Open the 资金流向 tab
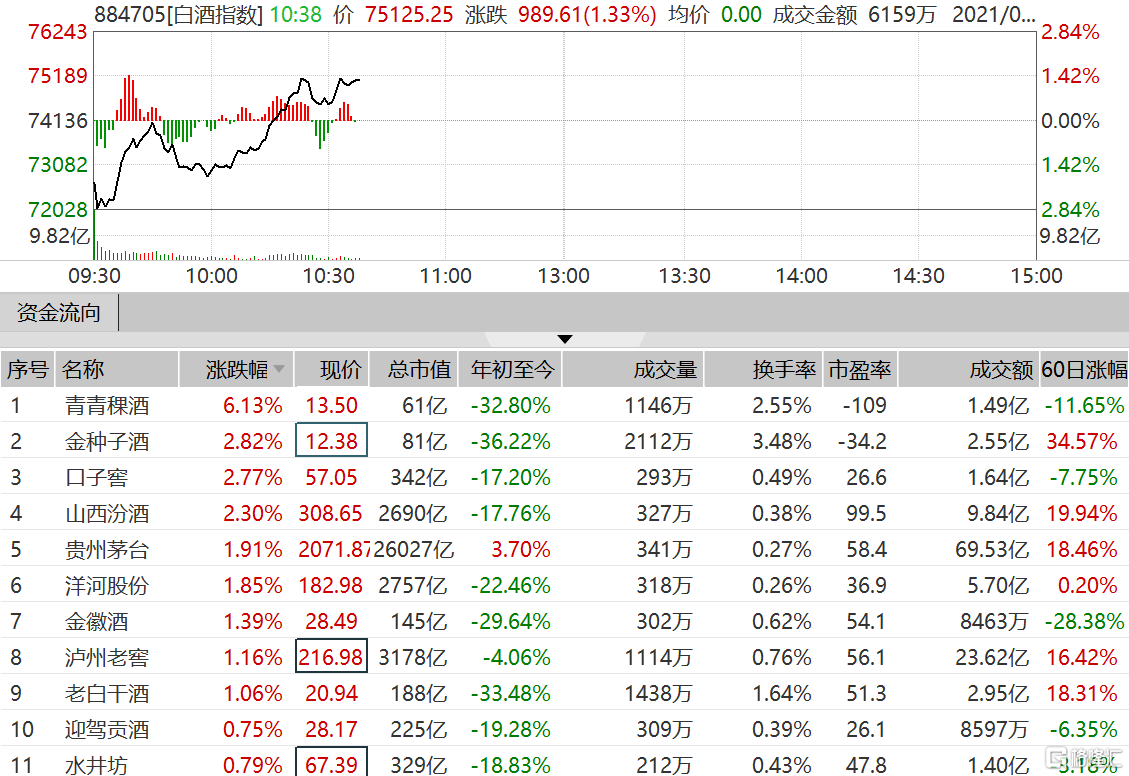The image size is (1129, 776). point(59,312)
